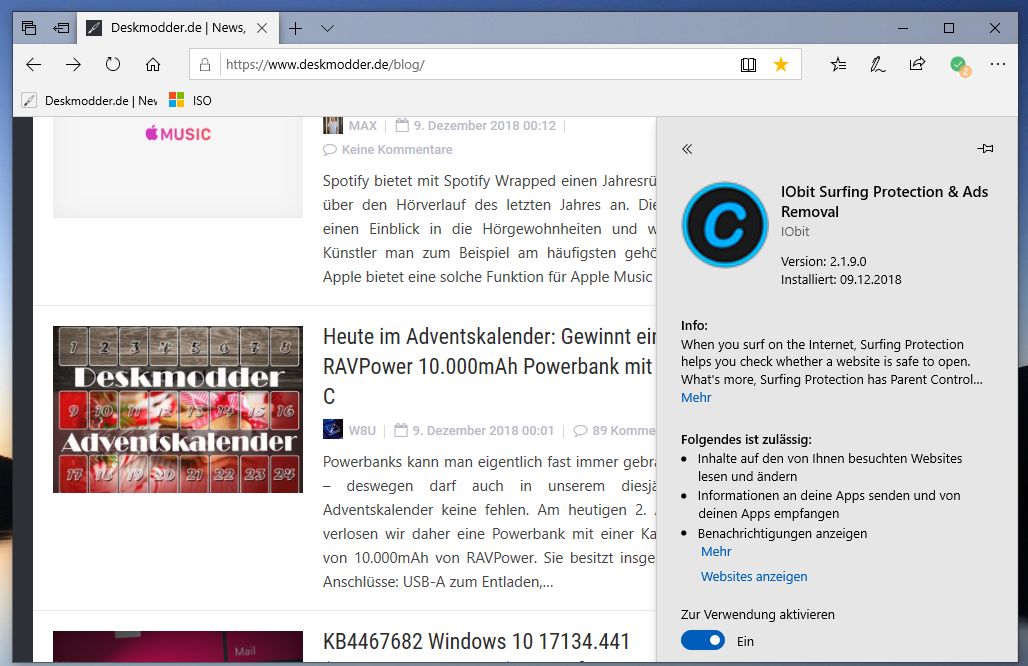The width and height of the screenshot is (1028, 666).
Task: Click the Benachrichtigungen anzeigen permission text
Action: pyautogui.click(x=782, y=534)
